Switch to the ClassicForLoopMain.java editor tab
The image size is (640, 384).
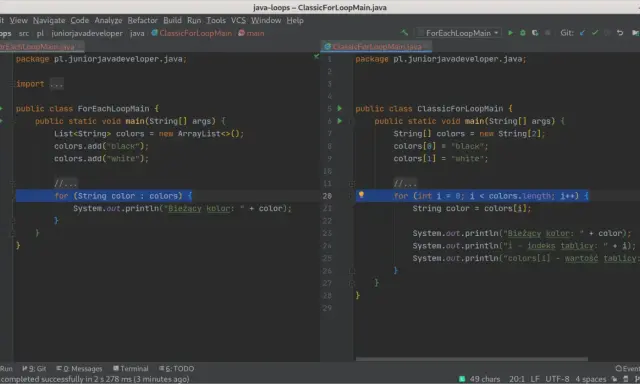(x=376, y=47)
